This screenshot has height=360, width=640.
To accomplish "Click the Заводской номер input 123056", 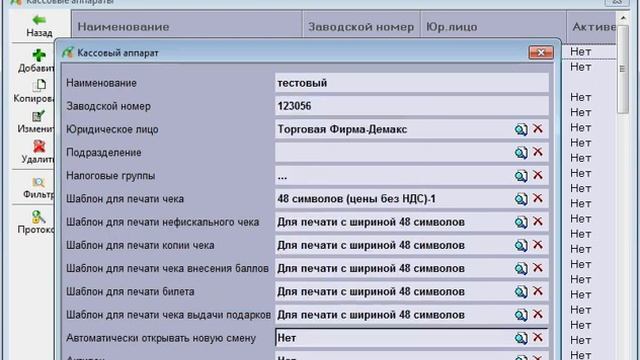I will (411, 107).
